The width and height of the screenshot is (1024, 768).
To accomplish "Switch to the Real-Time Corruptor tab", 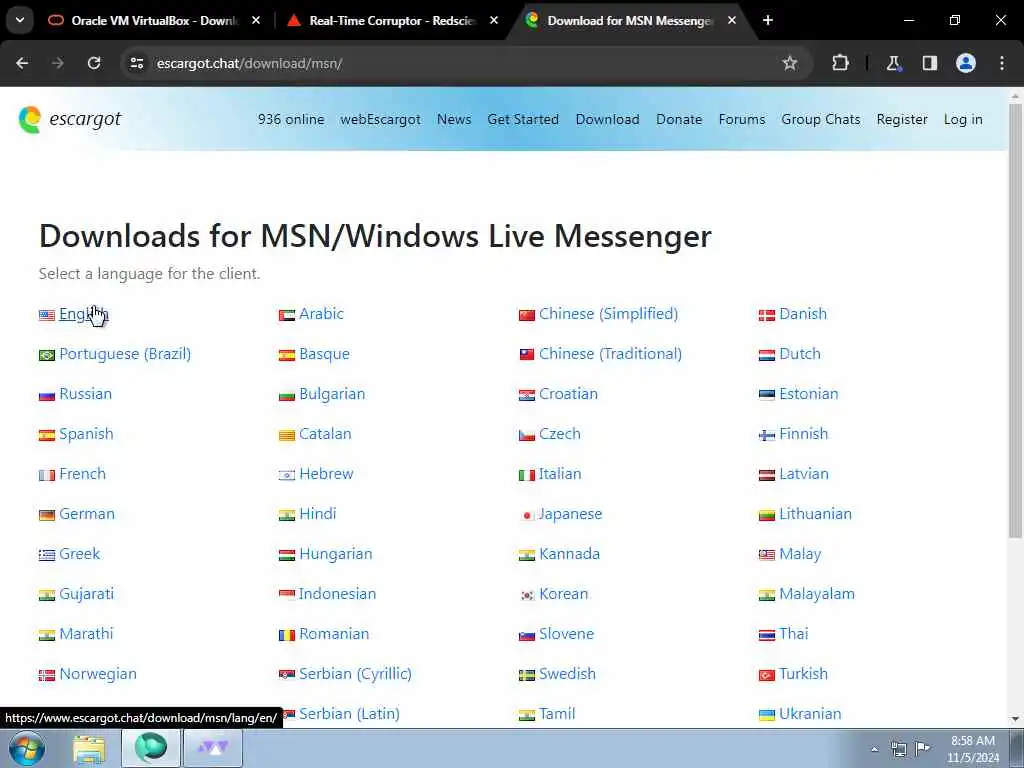I will 392,20.
